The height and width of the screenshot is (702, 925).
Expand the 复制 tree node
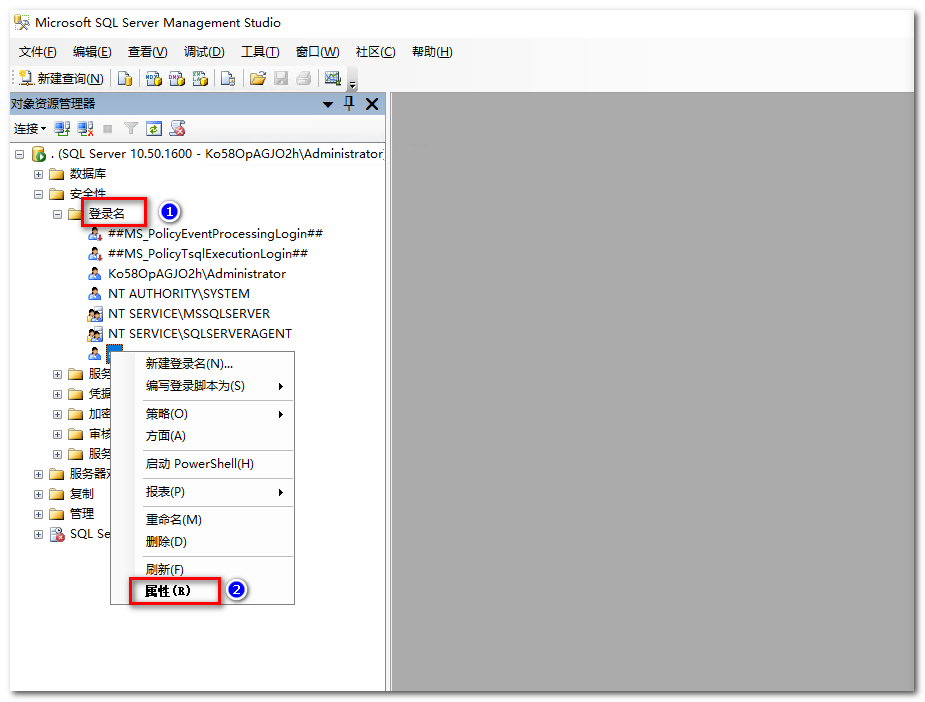[x=39, y=494]
